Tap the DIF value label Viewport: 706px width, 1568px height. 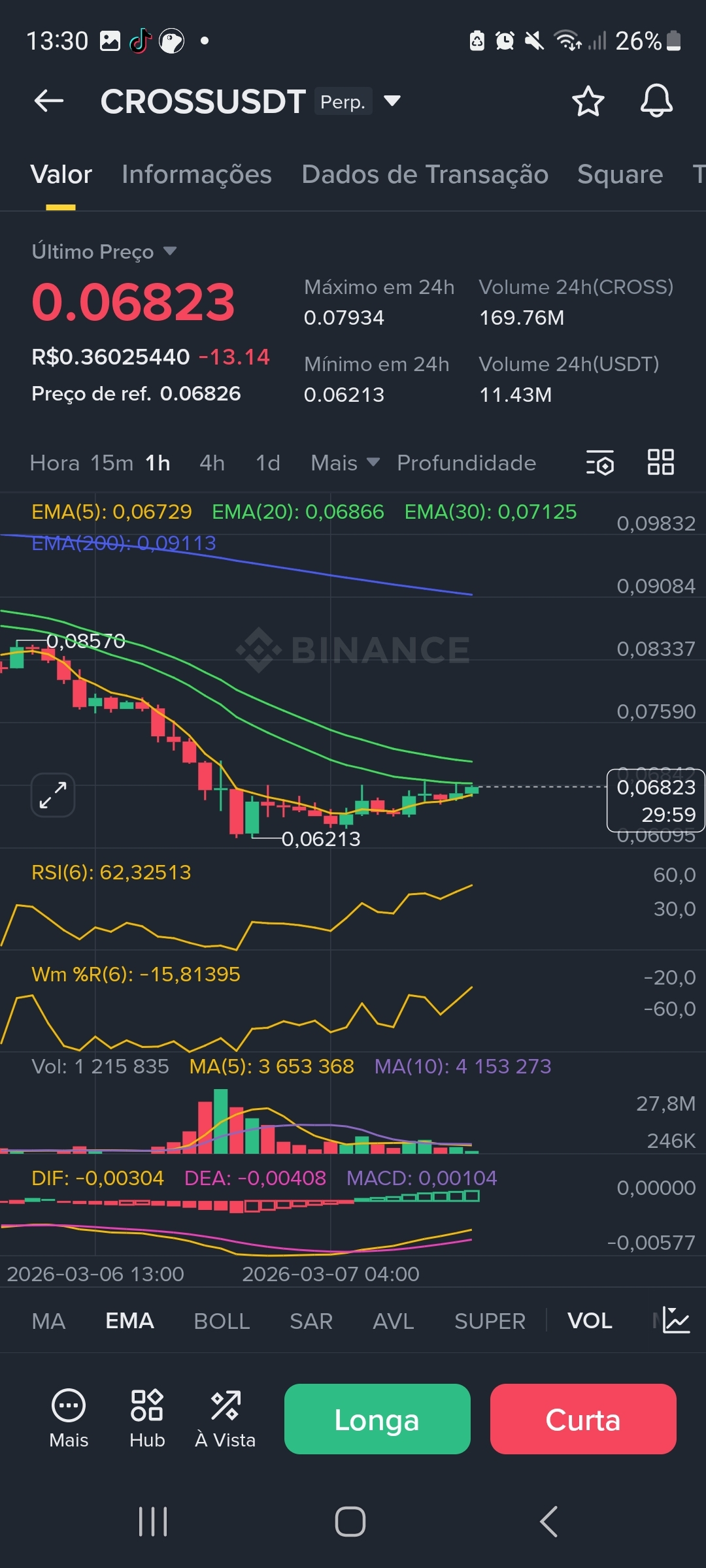click(x=97, y=1178)
